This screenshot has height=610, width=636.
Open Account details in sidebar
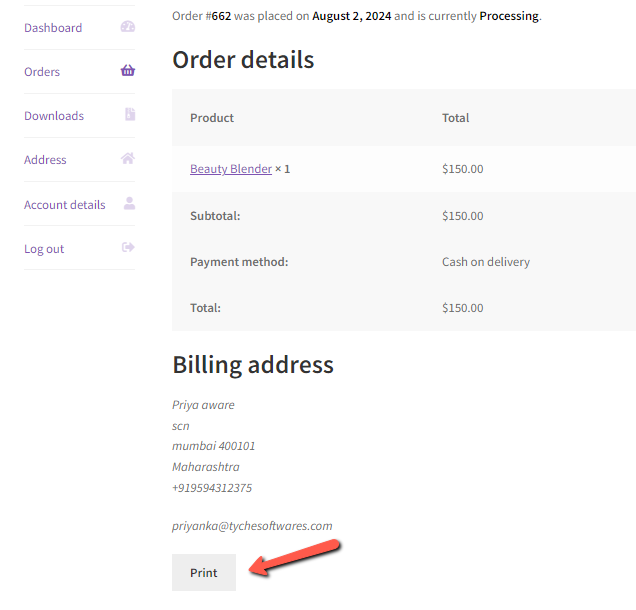point(64,205)
